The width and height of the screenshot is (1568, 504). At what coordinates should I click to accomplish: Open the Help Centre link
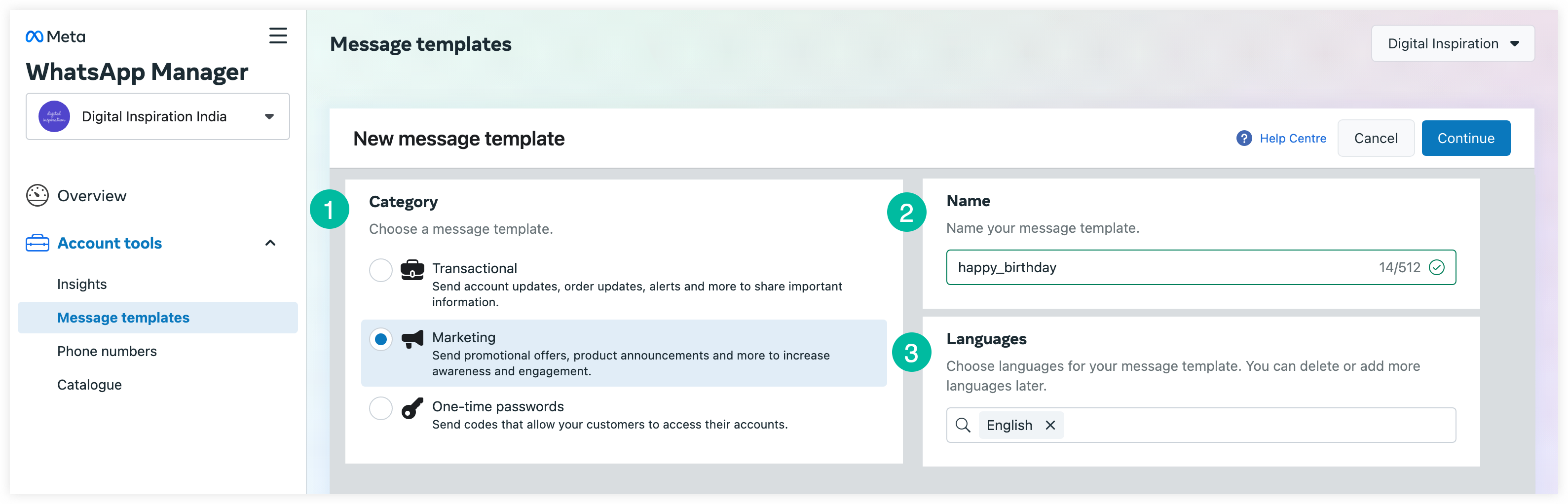coord(1293,138)
